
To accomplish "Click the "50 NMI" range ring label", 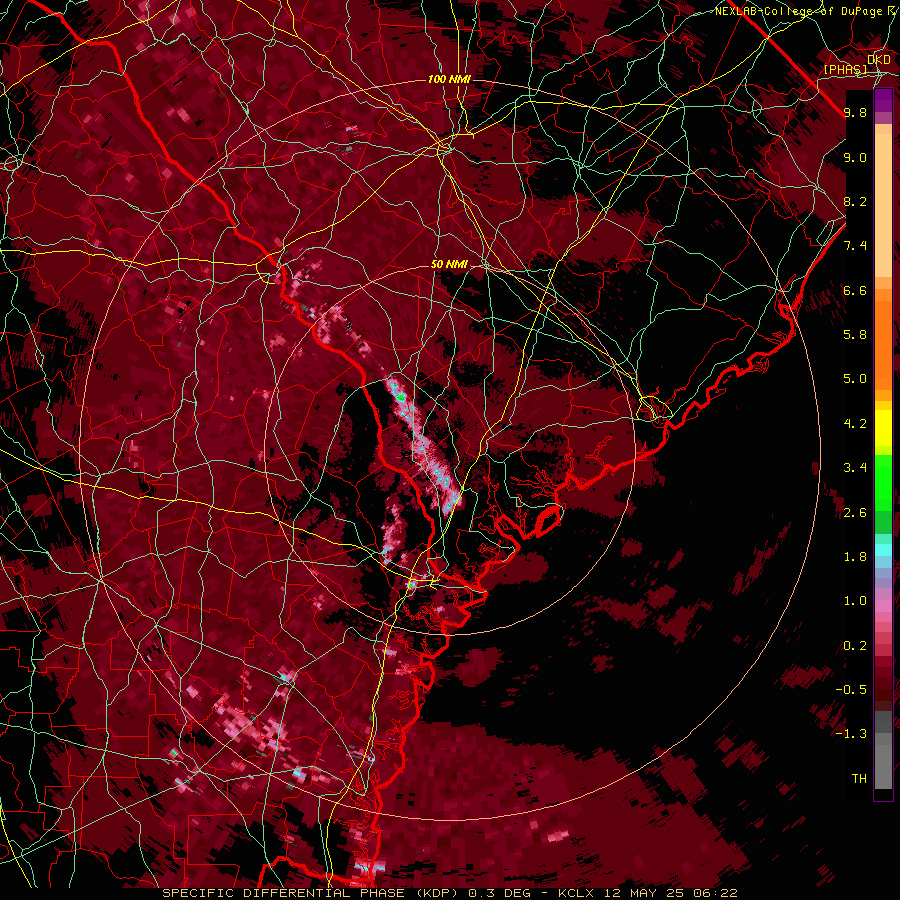I will point(449,264).
